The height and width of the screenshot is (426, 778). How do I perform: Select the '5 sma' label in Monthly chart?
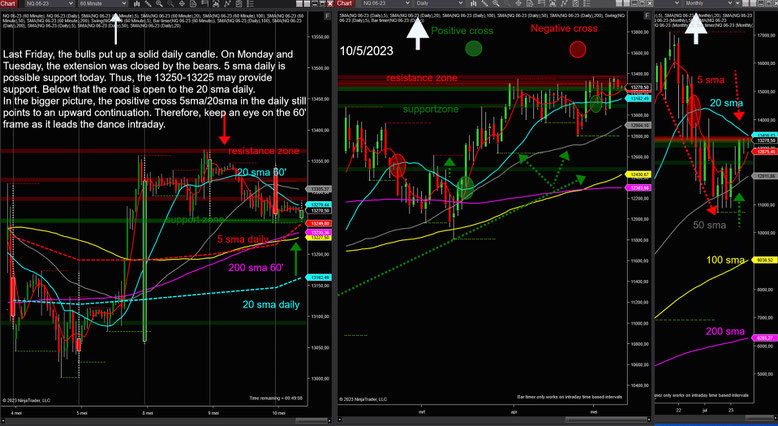tap(711, 80)
